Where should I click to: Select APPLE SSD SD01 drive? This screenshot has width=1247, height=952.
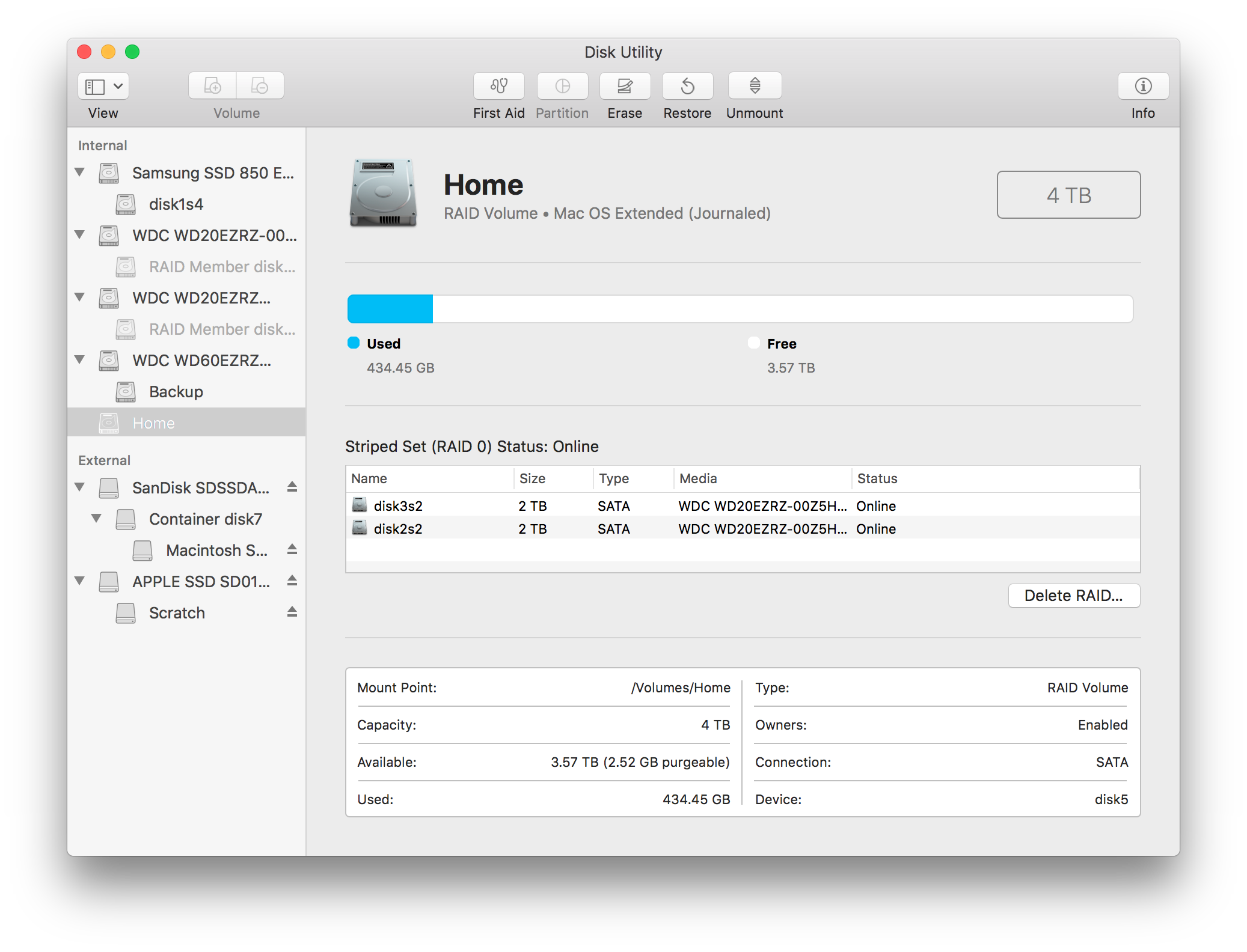point(186,582)
